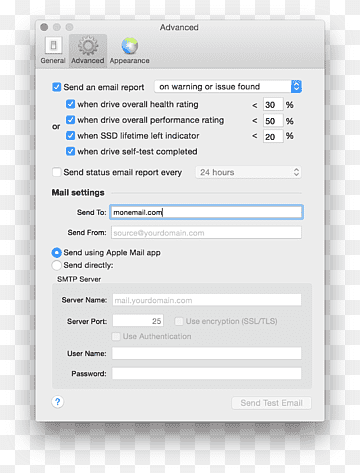
Task: Select Send using Apple Mail app
Action: tap(57, 252)
